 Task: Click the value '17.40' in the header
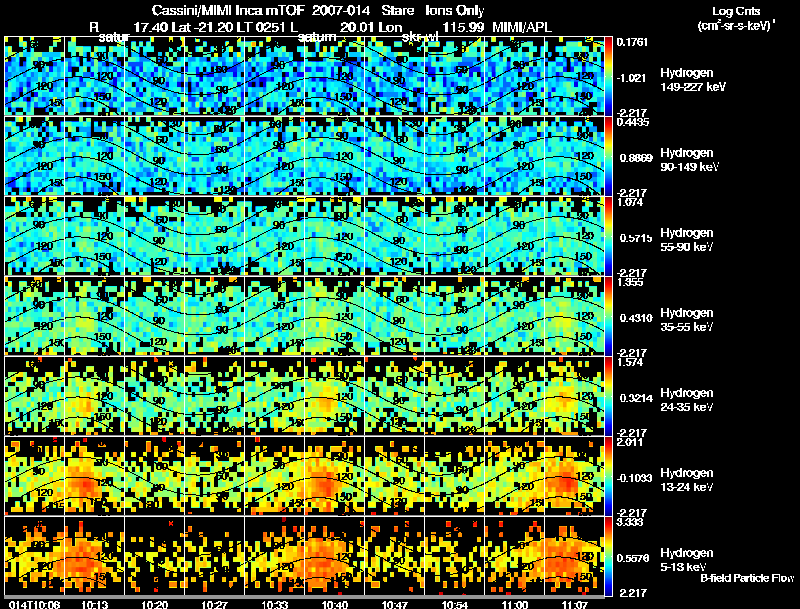point(151,27)
